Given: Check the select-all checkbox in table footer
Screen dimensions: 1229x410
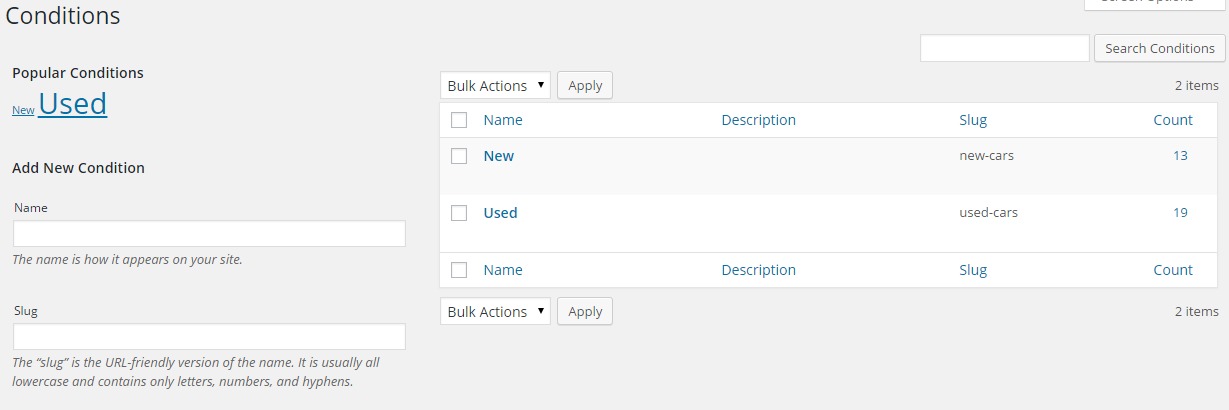Looking at the screenshot, I should (x=459, y=270).
